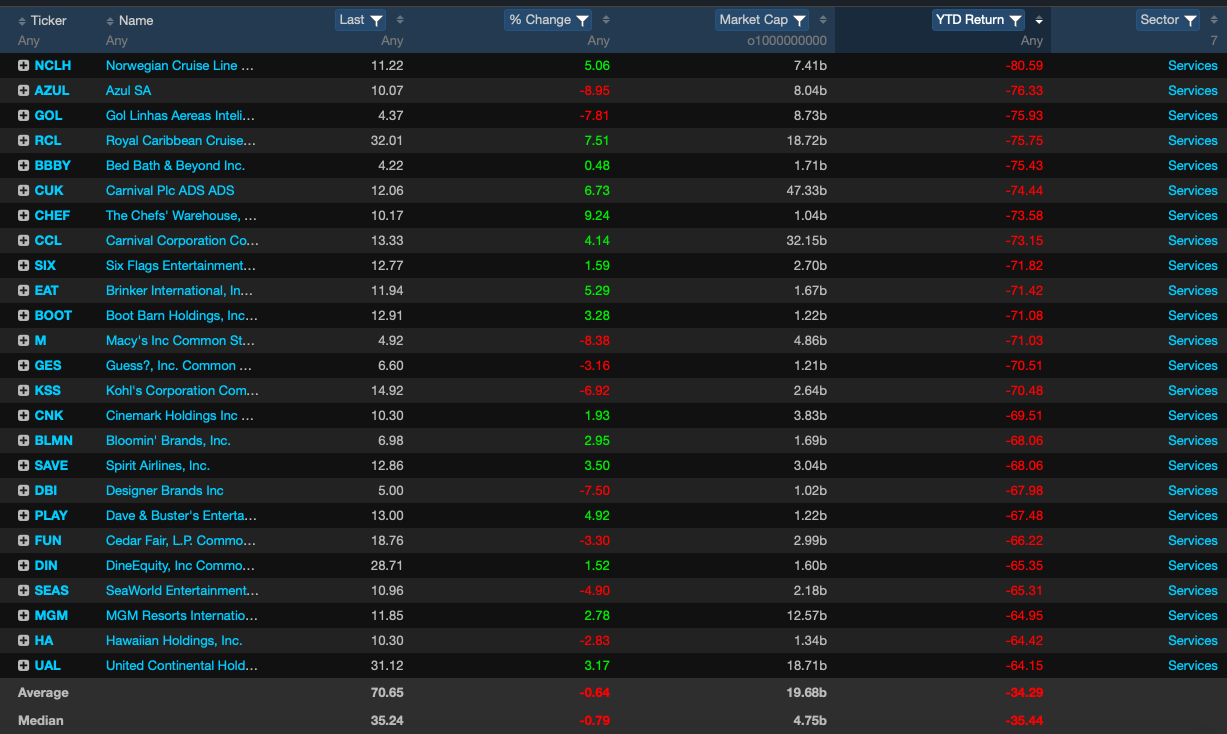Click the Market Cap header label

(754, 20)
